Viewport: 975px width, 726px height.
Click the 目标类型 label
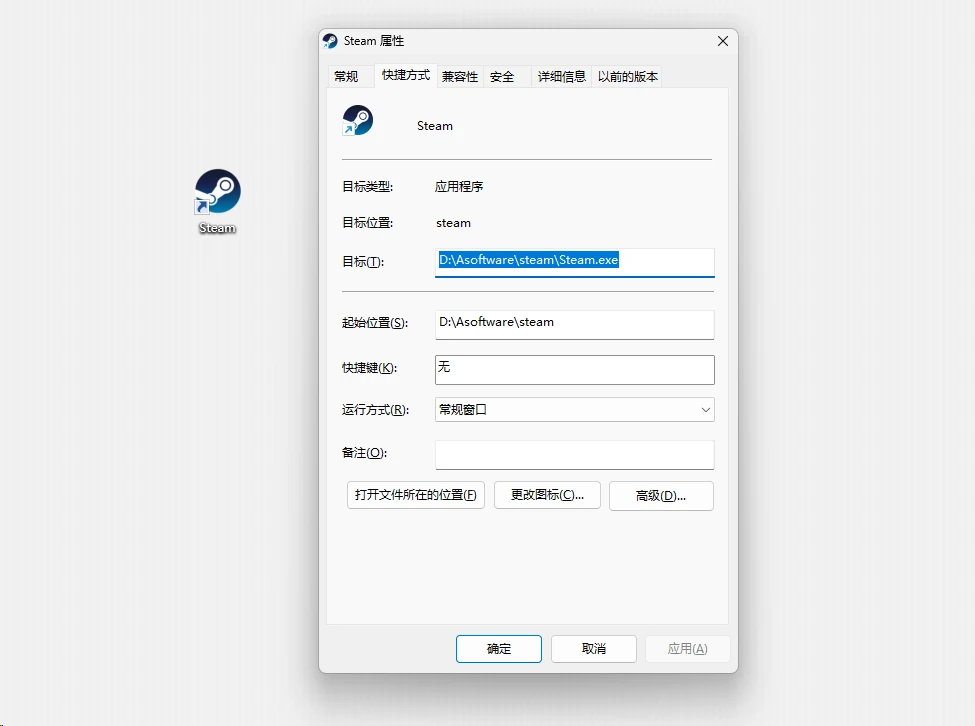(367, 186)
